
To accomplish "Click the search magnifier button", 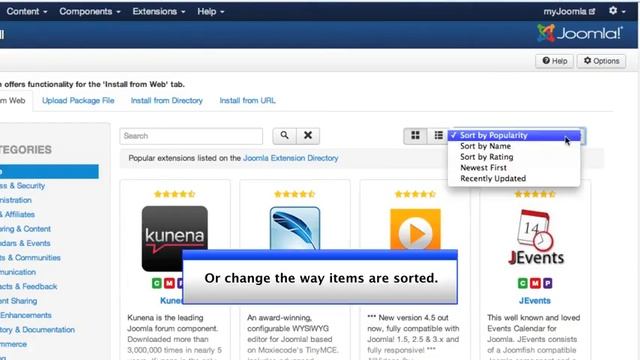I will 284,136.
